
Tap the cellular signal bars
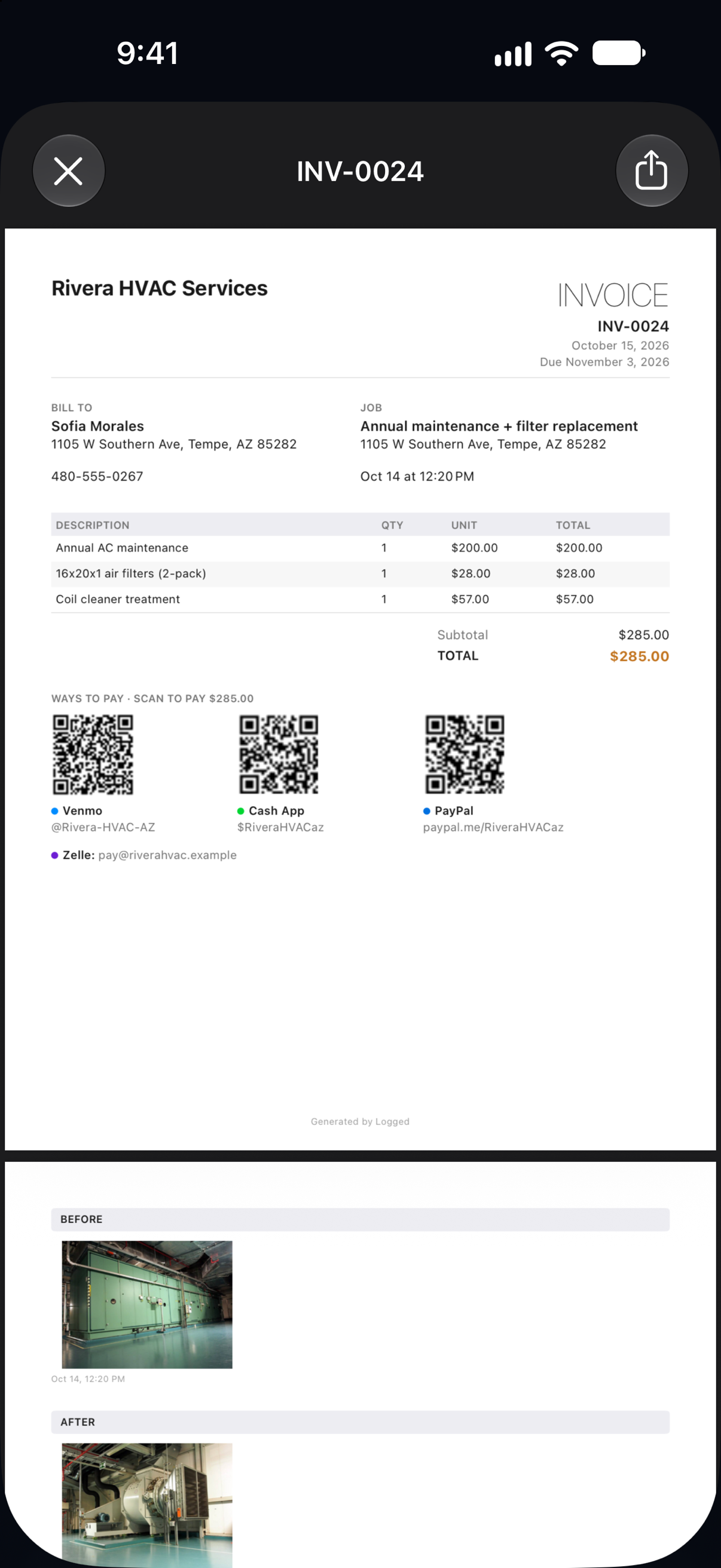pyautogui.click(x=513, y=54)
